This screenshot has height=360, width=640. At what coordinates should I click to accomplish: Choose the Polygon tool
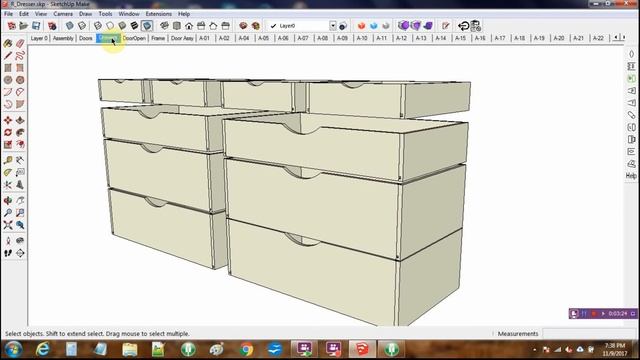tap(20, 80)
